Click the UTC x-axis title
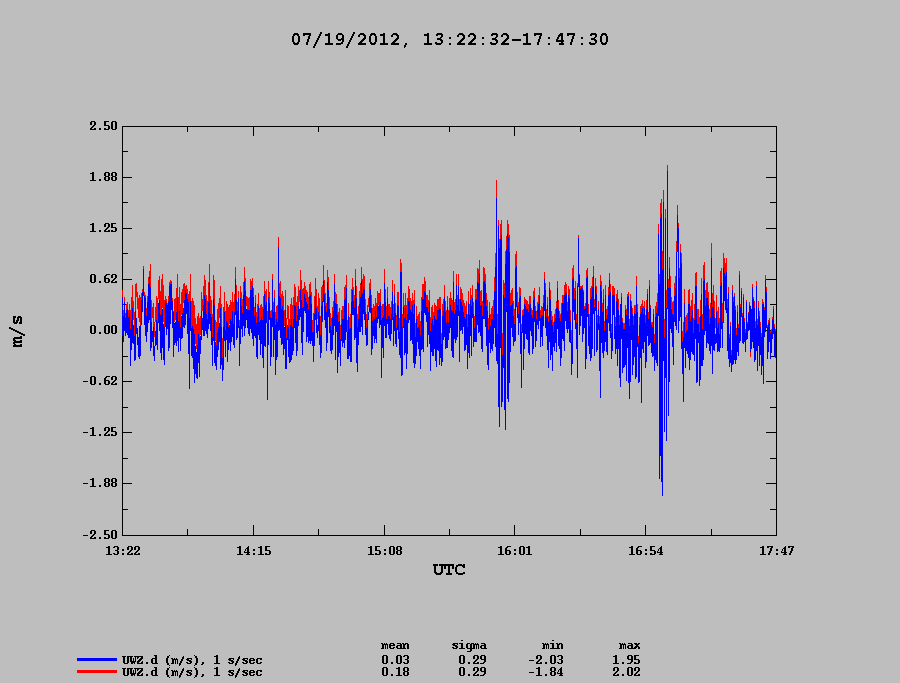900x683 pixels. (449, 570)
